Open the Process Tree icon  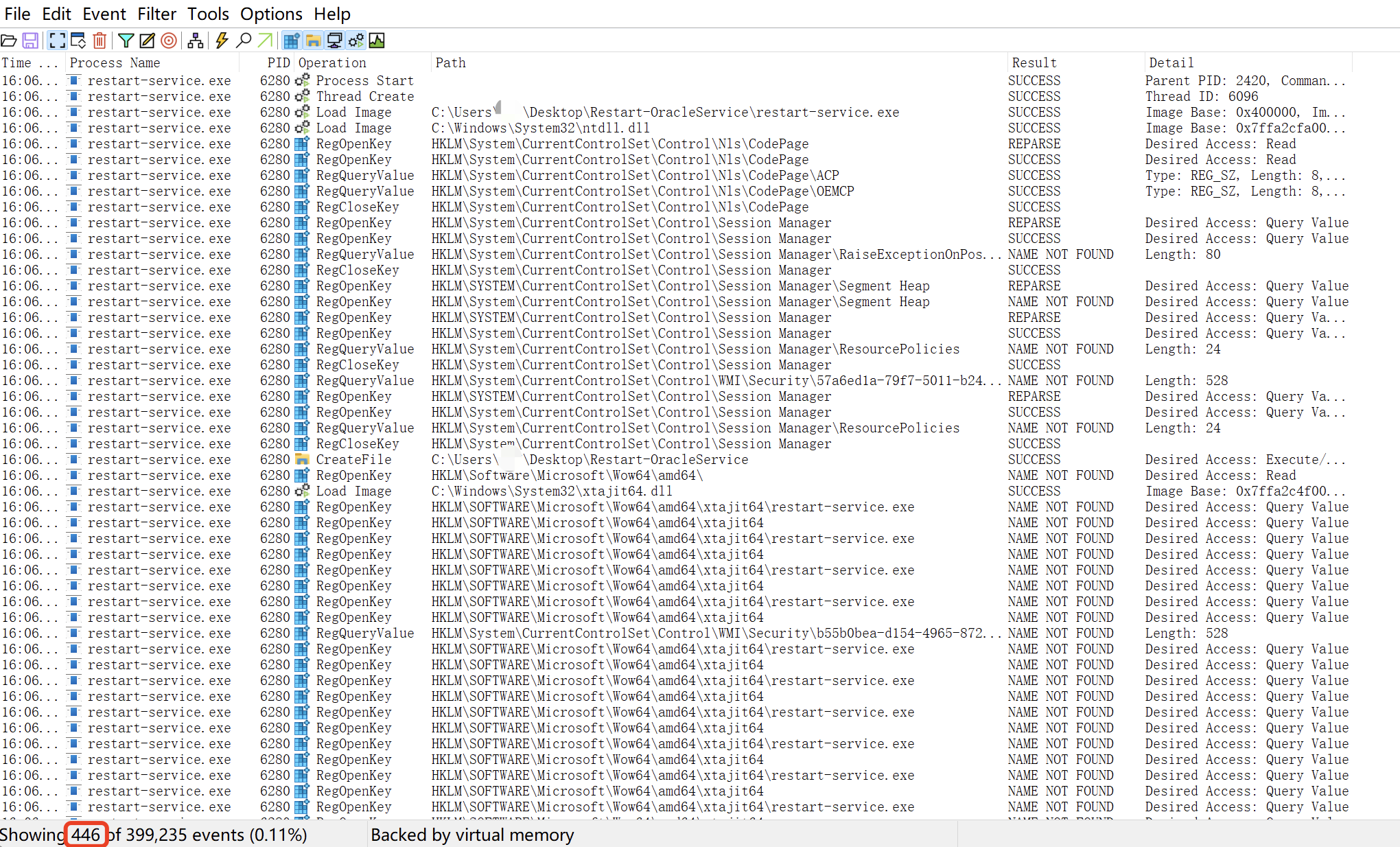coord(196,41)
